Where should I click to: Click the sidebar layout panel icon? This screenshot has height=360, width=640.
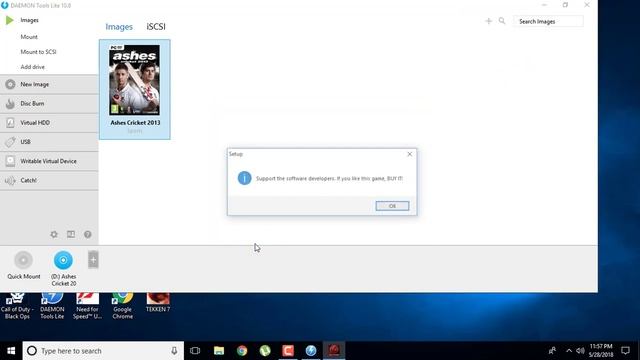[71, 234]
